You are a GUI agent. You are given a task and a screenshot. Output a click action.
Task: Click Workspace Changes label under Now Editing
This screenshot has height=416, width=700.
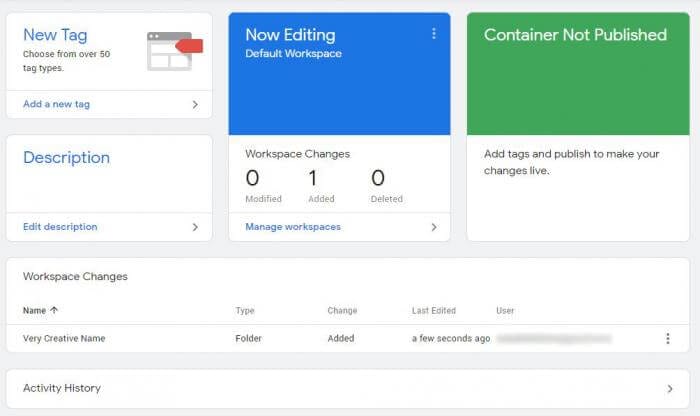point(297,154)
